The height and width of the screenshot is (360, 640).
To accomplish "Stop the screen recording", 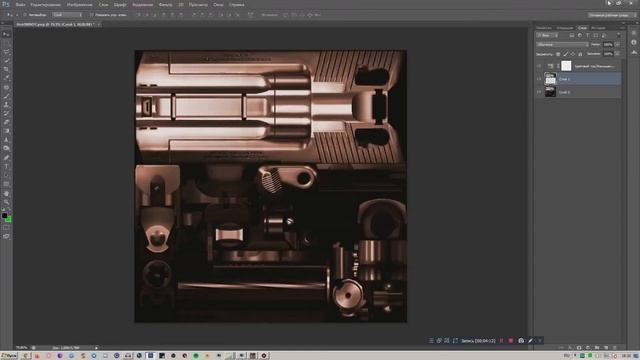I will [511, 340].
